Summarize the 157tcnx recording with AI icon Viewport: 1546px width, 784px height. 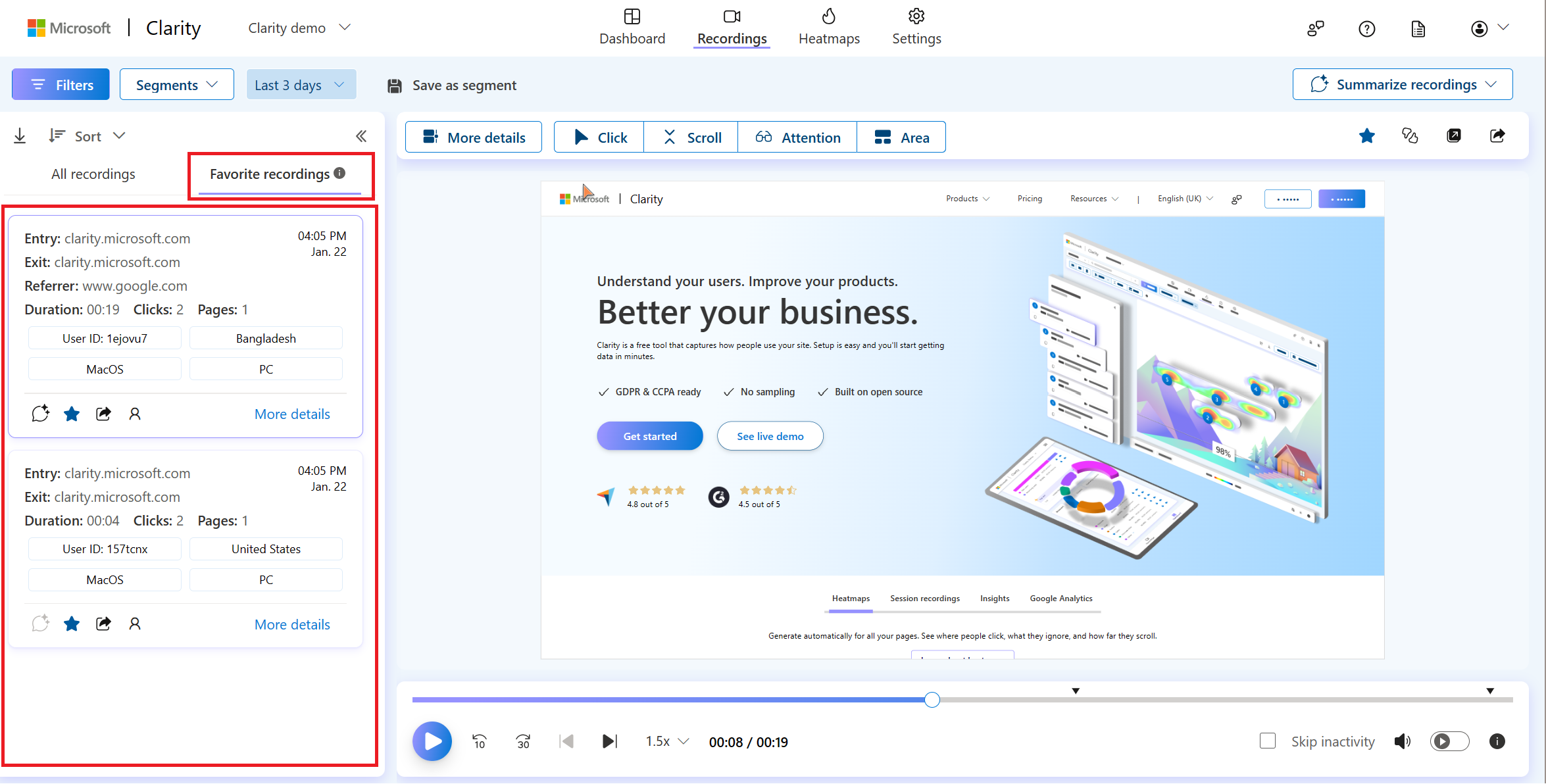[40, 623]
